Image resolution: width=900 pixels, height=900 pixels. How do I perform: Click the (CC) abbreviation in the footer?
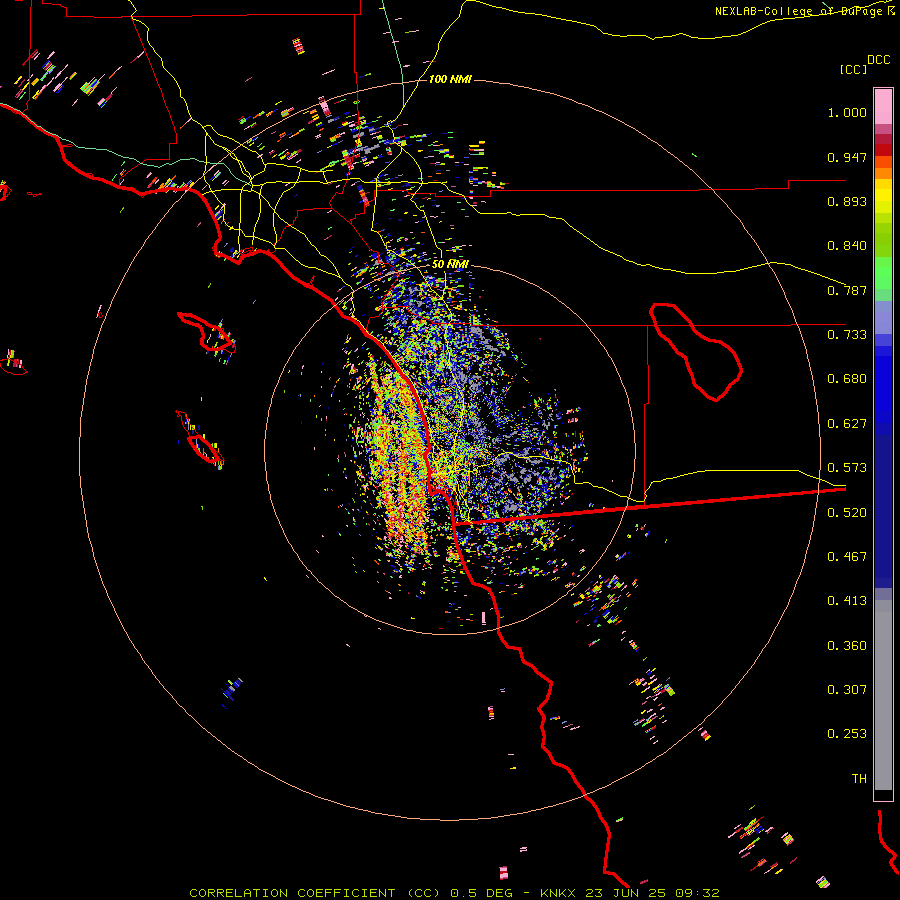pos(423,893)
